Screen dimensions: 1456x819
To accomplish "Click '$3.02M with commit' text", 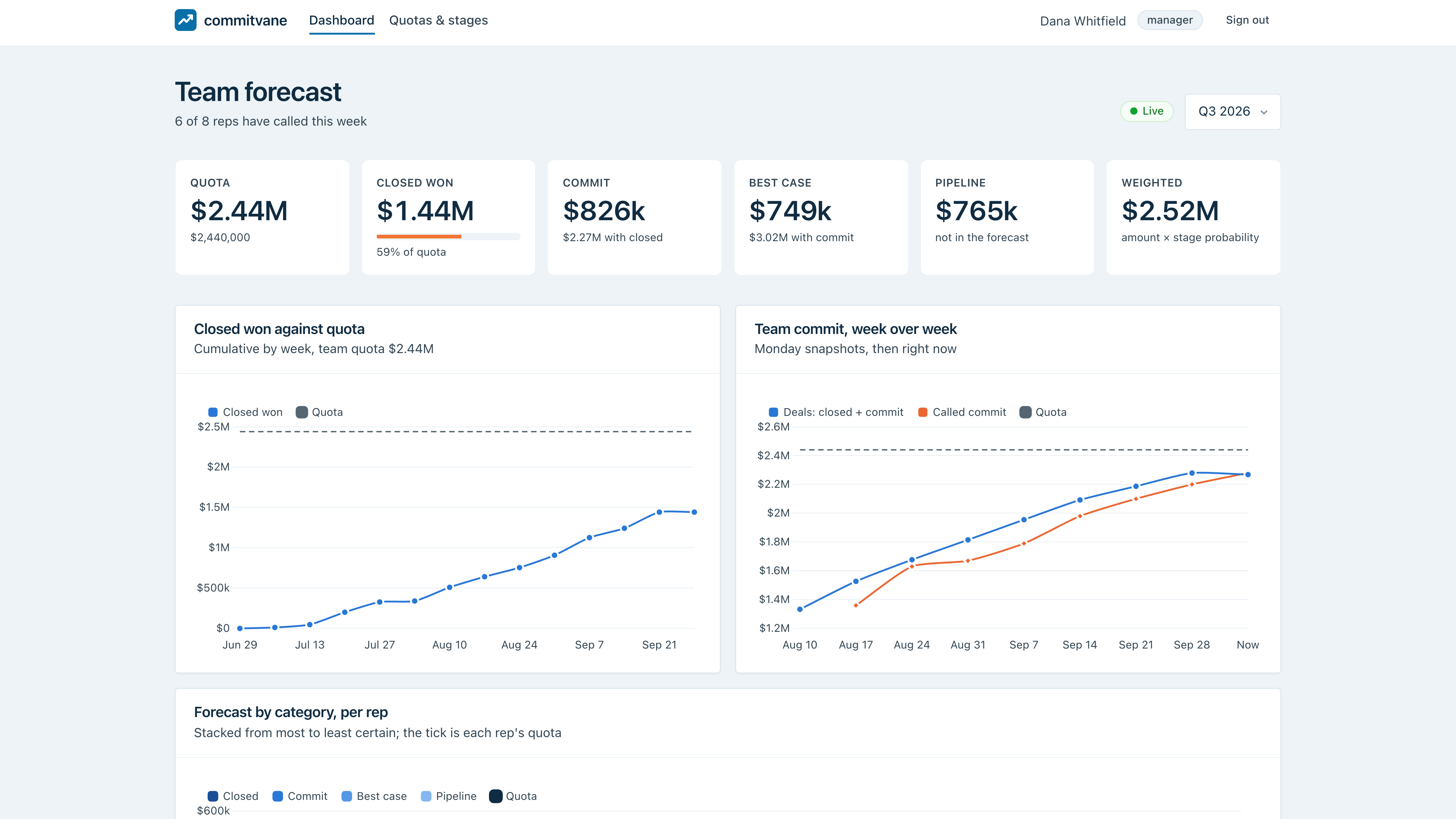I will (801, 238).
